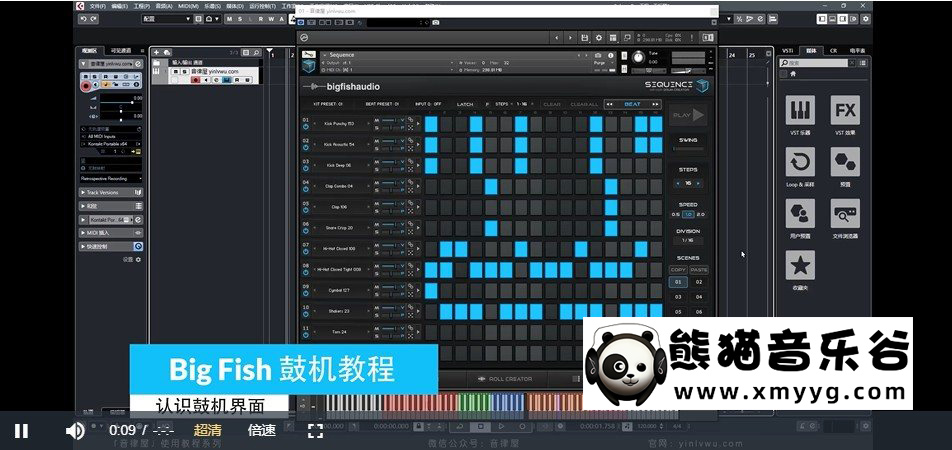This screenshot has width=952, height=450.
Task: Click Kick Punchy link chain icon
Action: click(410, 119)
